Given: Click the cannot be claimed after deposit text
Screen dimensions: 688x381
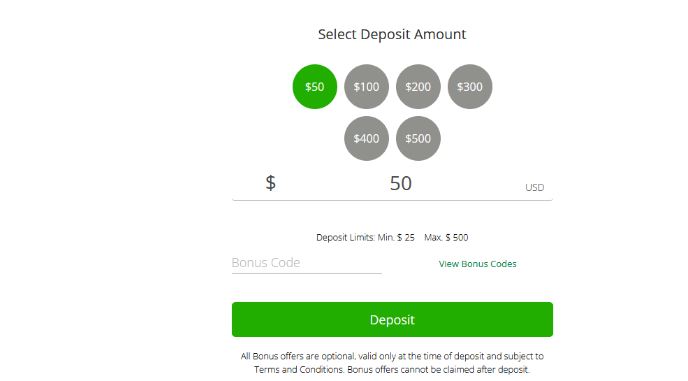Looking at the screenshot, I should tap(467, 370).
